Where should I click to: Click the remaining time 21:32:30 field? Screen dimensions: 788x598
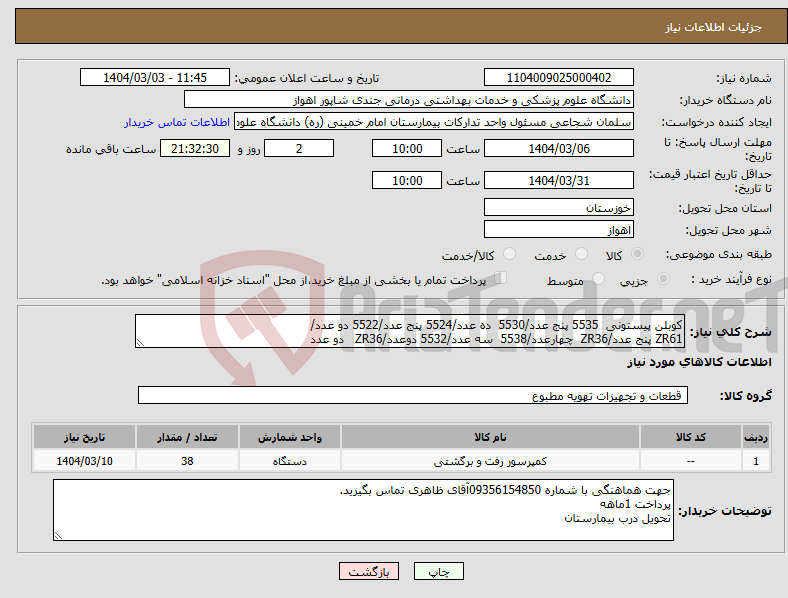[195, 148]
